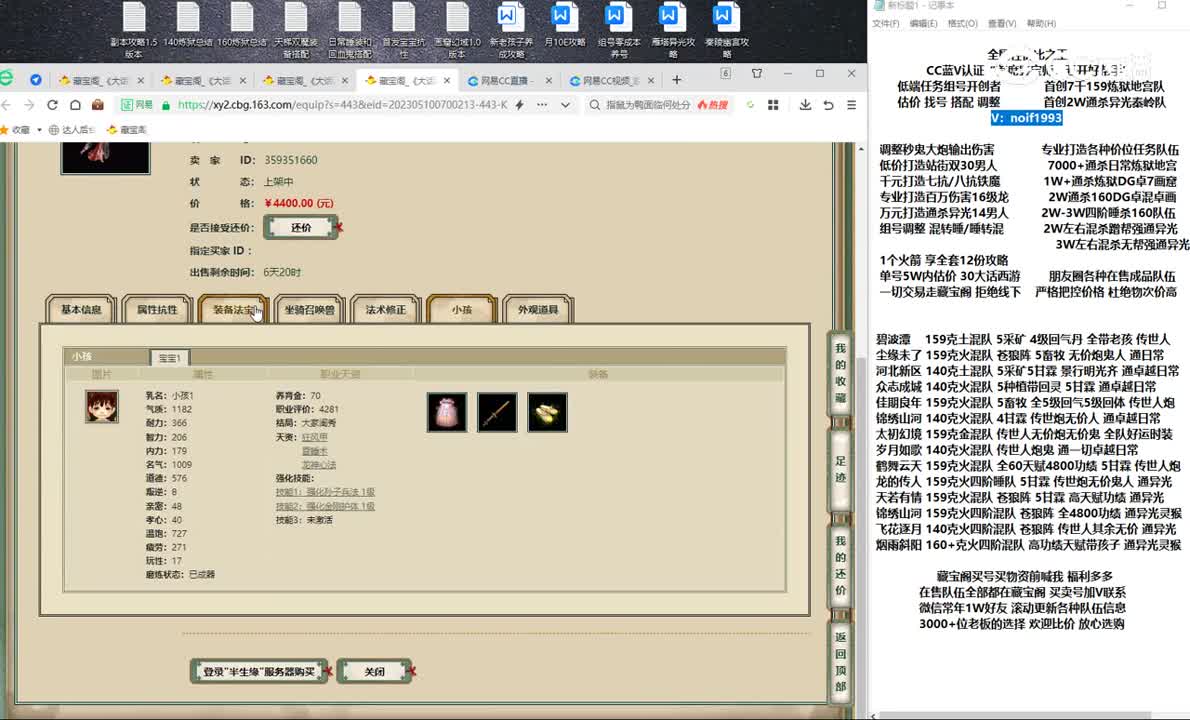Click the 关闭 button at page bottom
This screenshot has height=720, width=1190.
pos(374,671)
